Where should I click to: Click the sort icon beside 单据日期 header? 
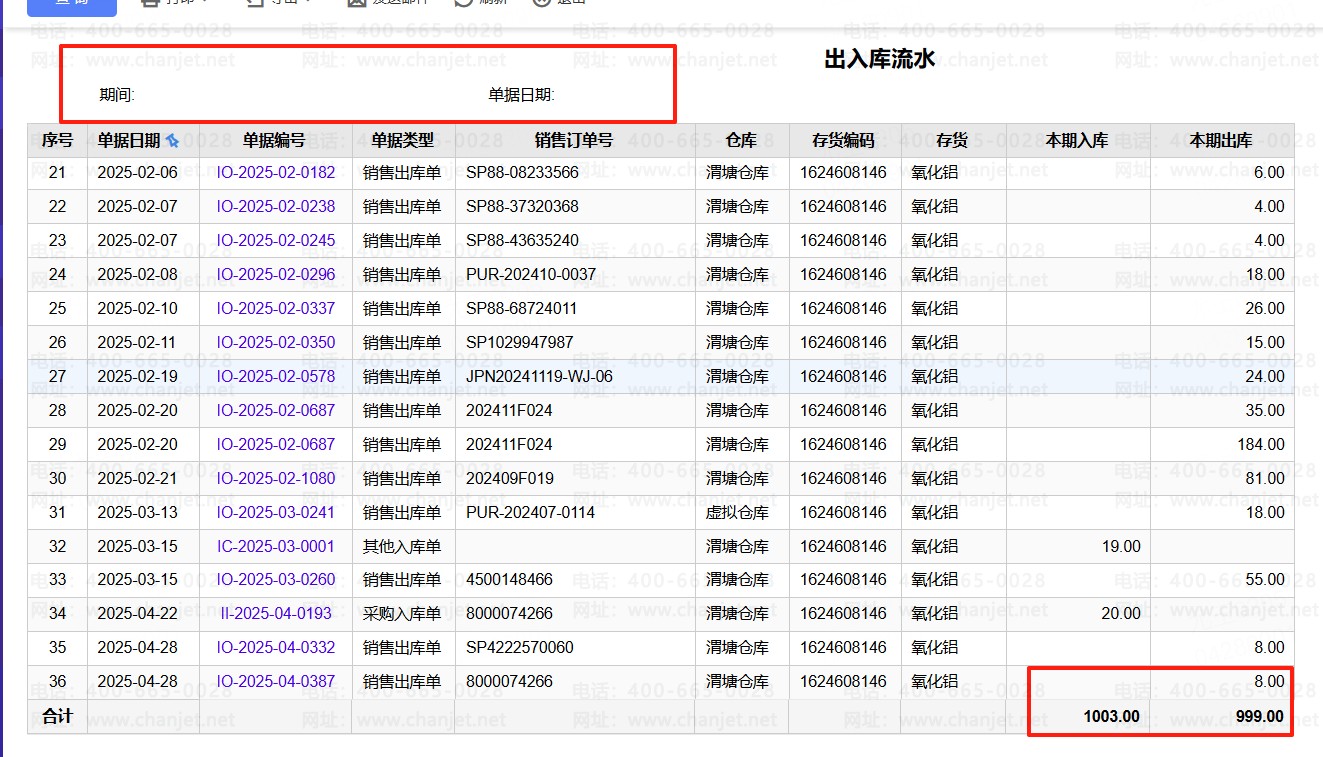coord(172,141)
